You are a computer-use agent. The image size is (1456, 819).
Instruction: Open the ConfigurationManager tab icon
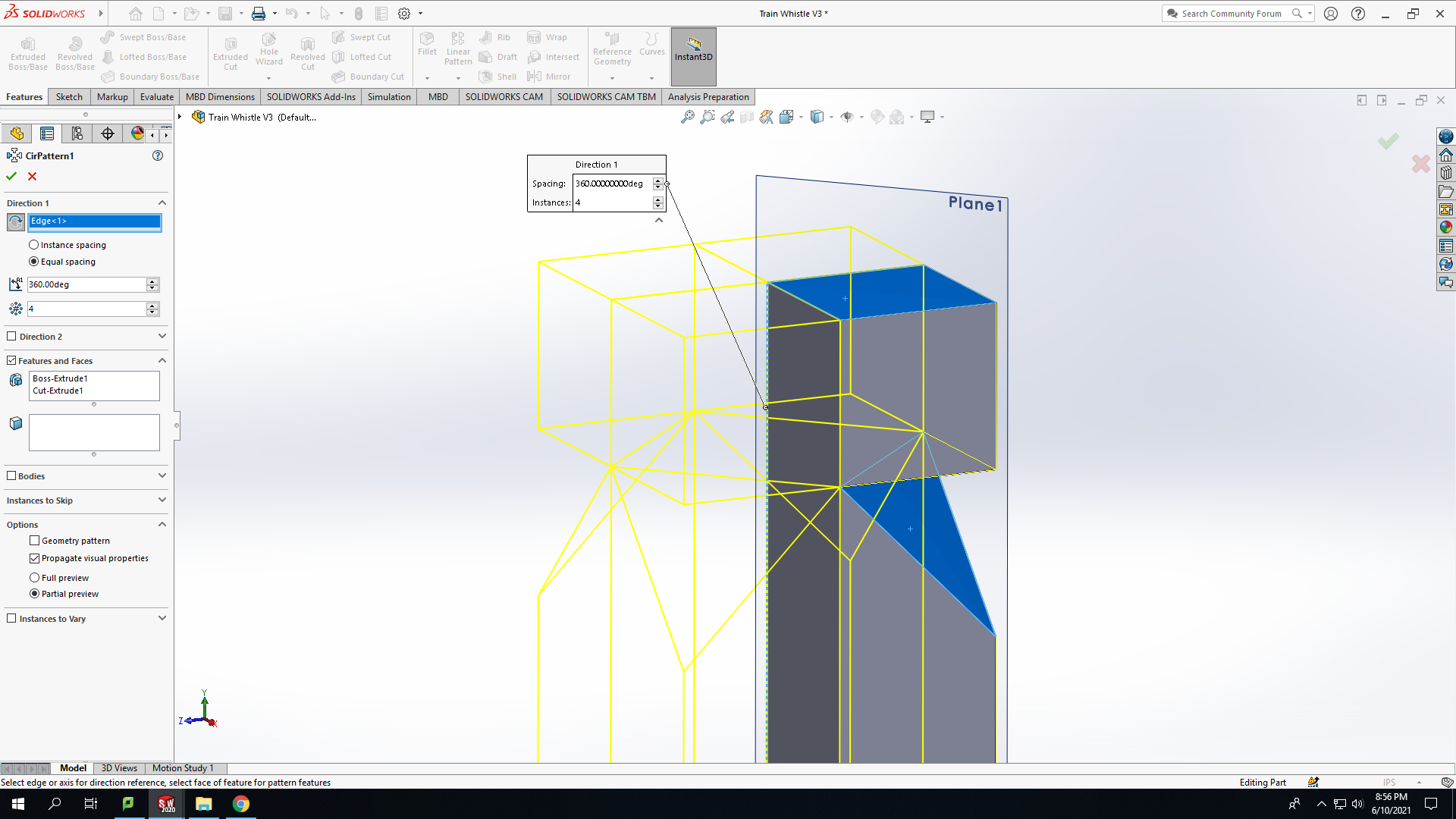tap(77, 133)
